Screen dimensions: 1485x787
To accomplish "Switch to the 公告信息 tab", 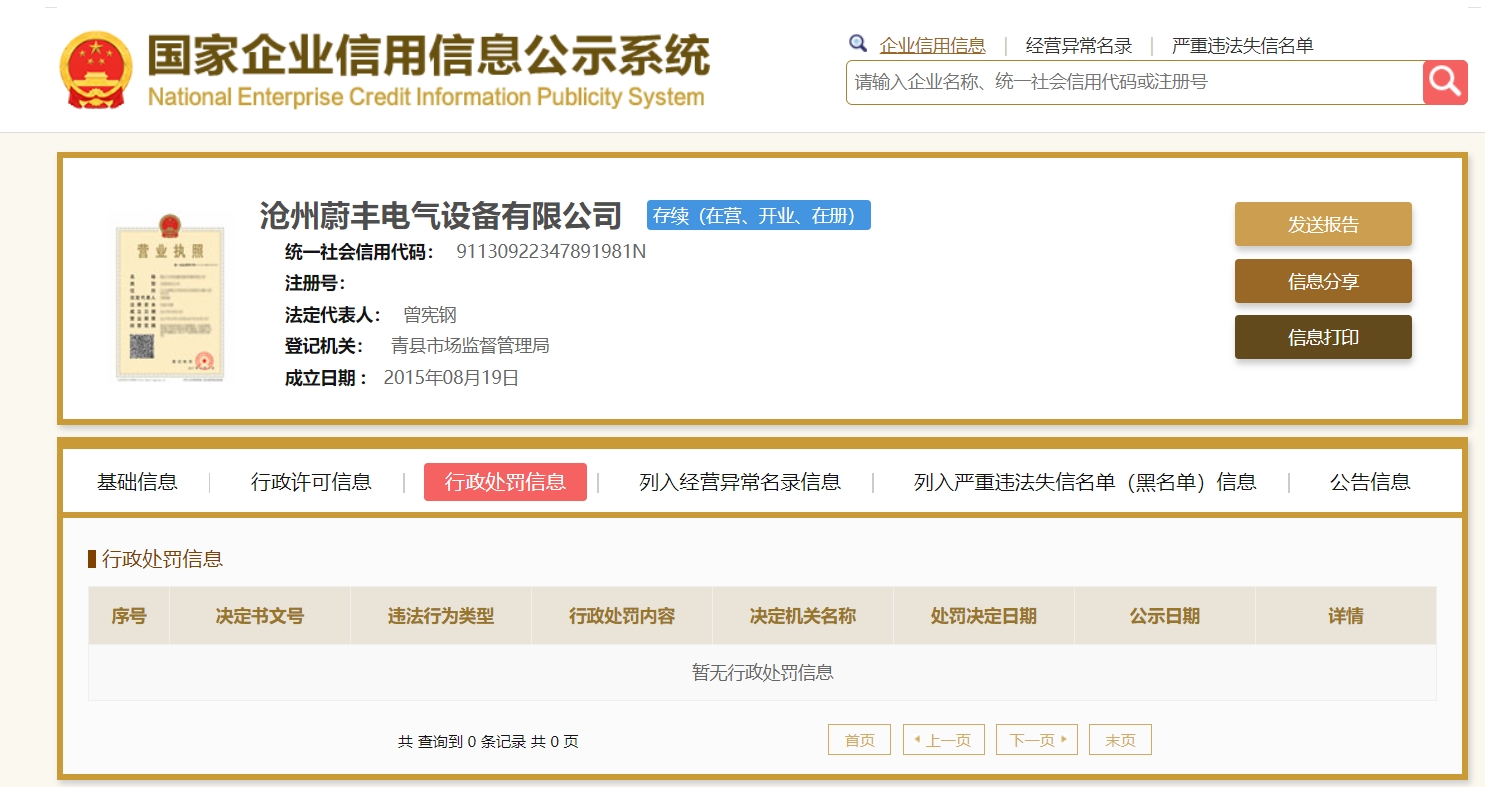I will [1370, 482].
